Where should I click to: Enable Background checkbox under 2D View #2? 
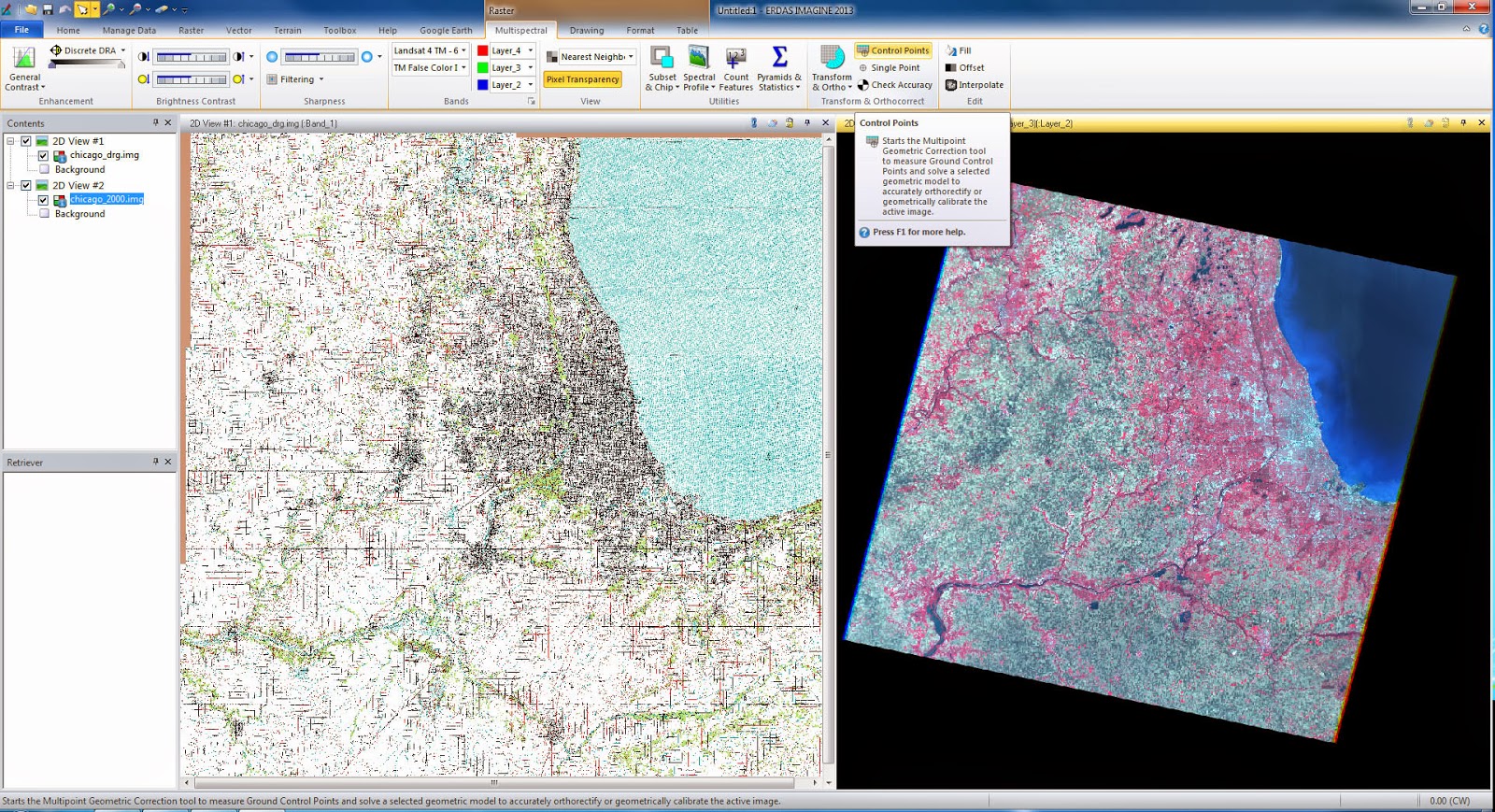click(x=44, y=213)
